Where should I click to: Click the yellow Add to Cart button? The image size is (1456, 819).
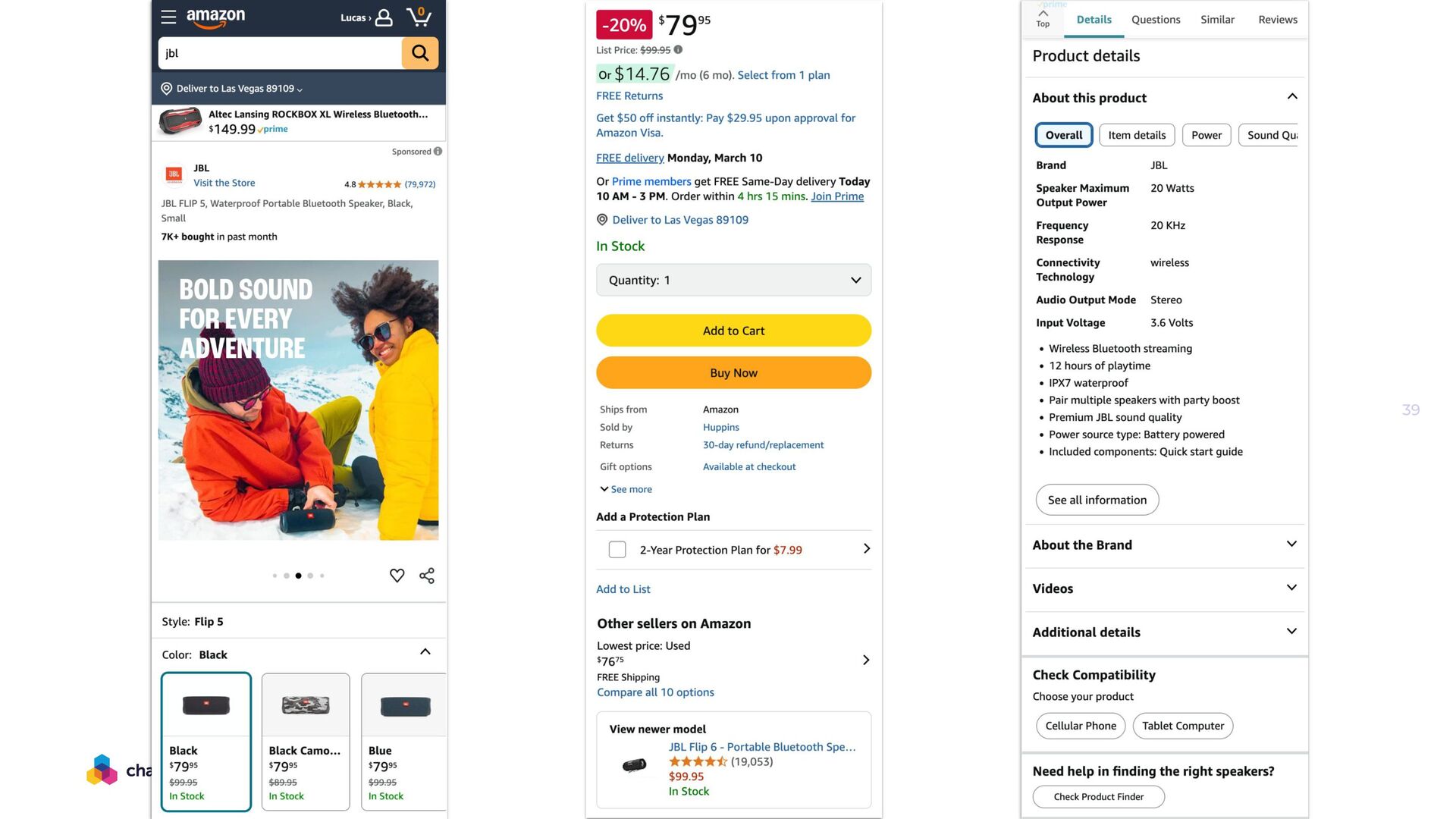[x=733, y=331]
